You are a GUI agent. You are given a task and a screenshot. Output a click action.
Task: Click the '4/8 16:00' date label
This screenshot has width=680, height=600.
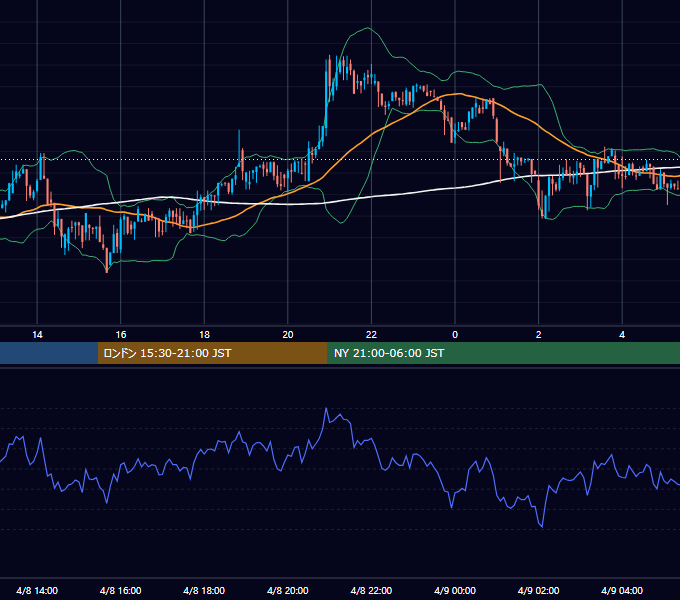[121, 590]
